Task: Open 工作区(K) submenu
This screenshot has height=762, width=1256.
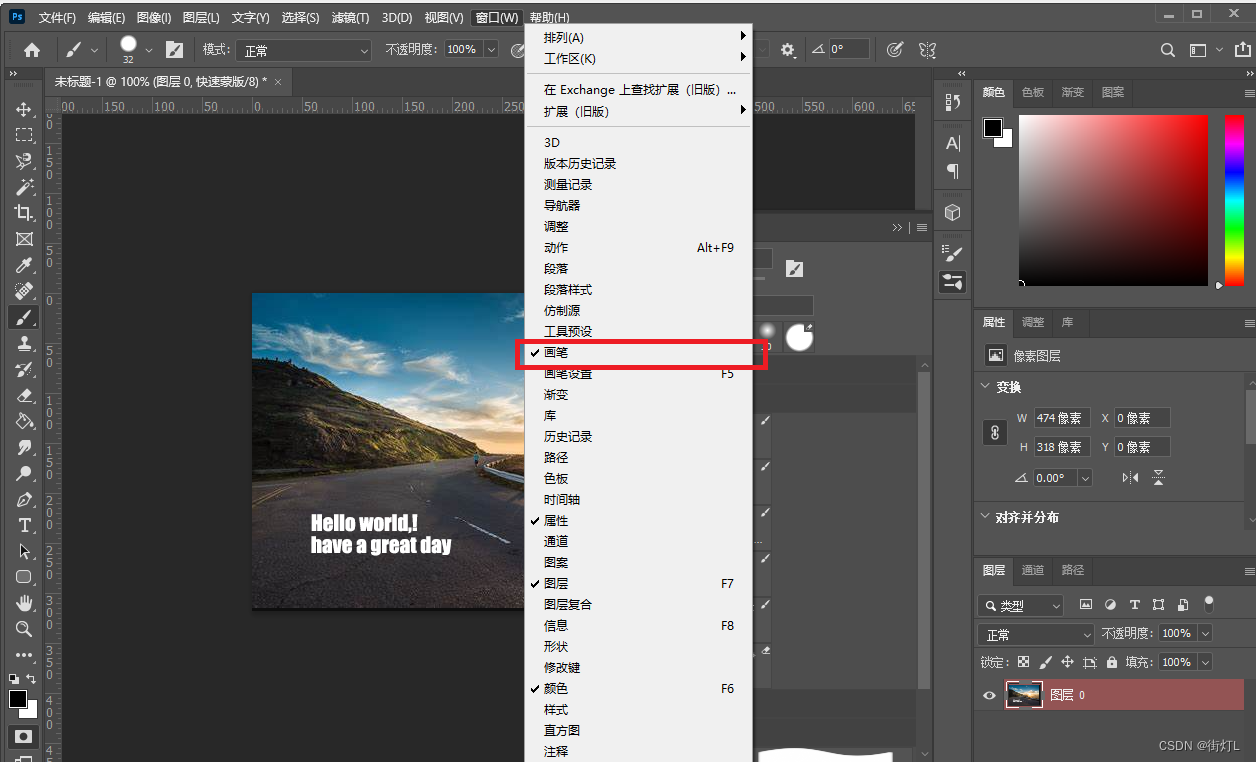Action: click(x=639, y=59)
